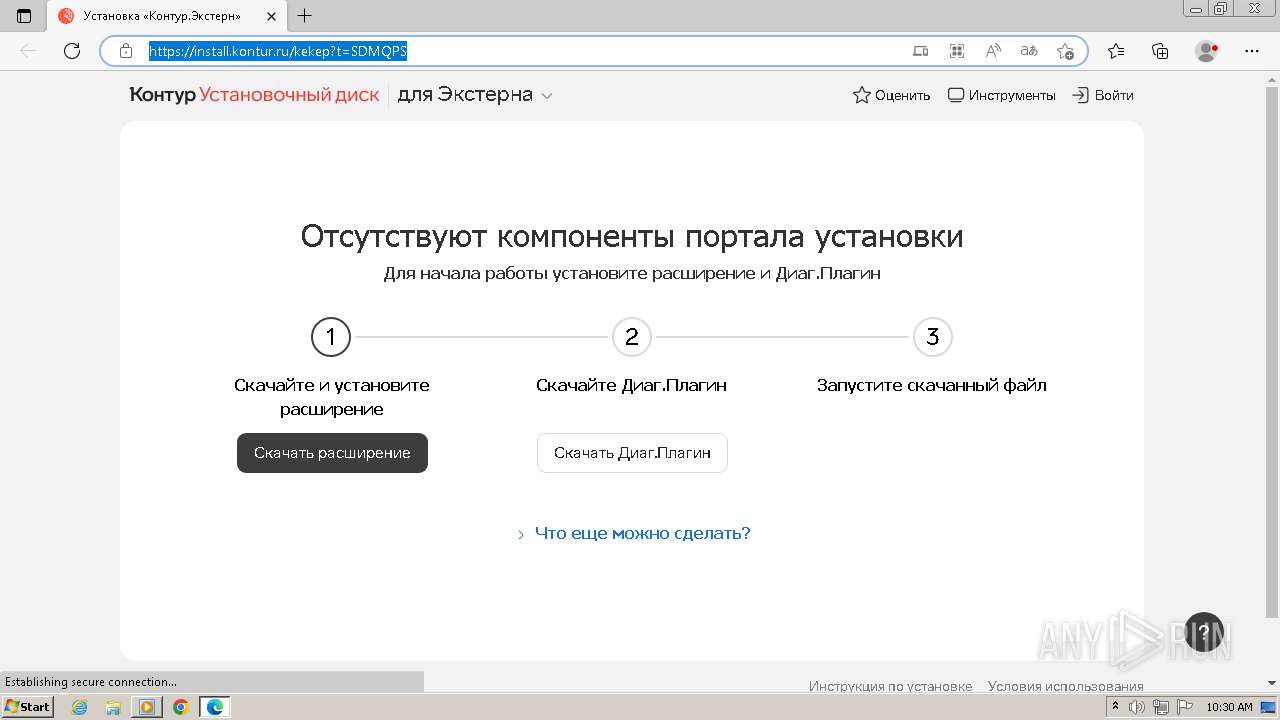Open the volume speaker tray icon
The height and width of the screenshot is (720, 1280).
click(x=1137, y=707)
